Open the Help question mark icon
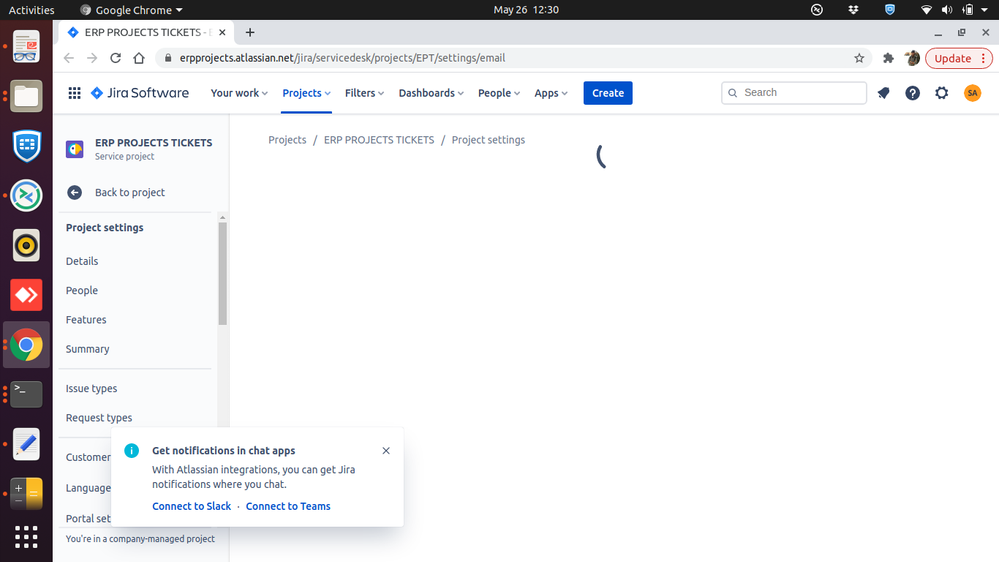Screen dimensions: 999x562 912,93
